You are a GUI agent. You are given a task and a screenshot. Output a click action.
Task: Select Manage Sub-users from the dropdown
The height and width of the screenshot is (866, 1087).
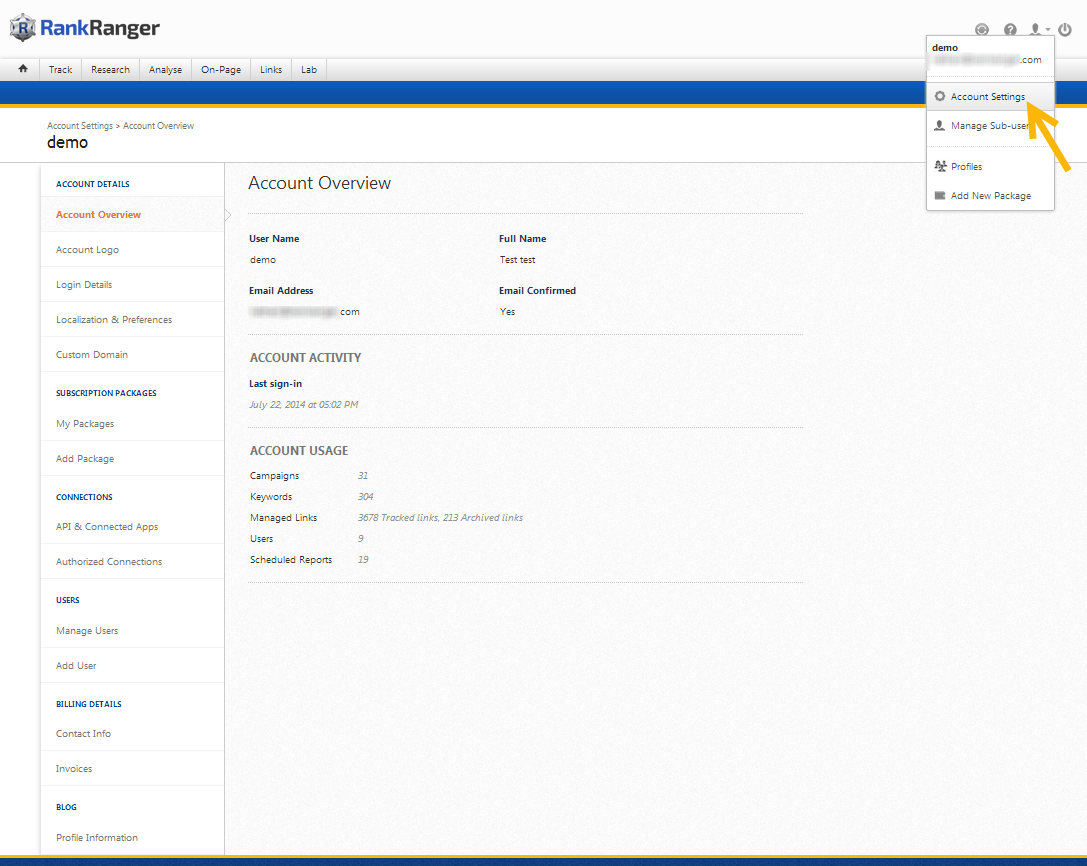click(989, 126)
